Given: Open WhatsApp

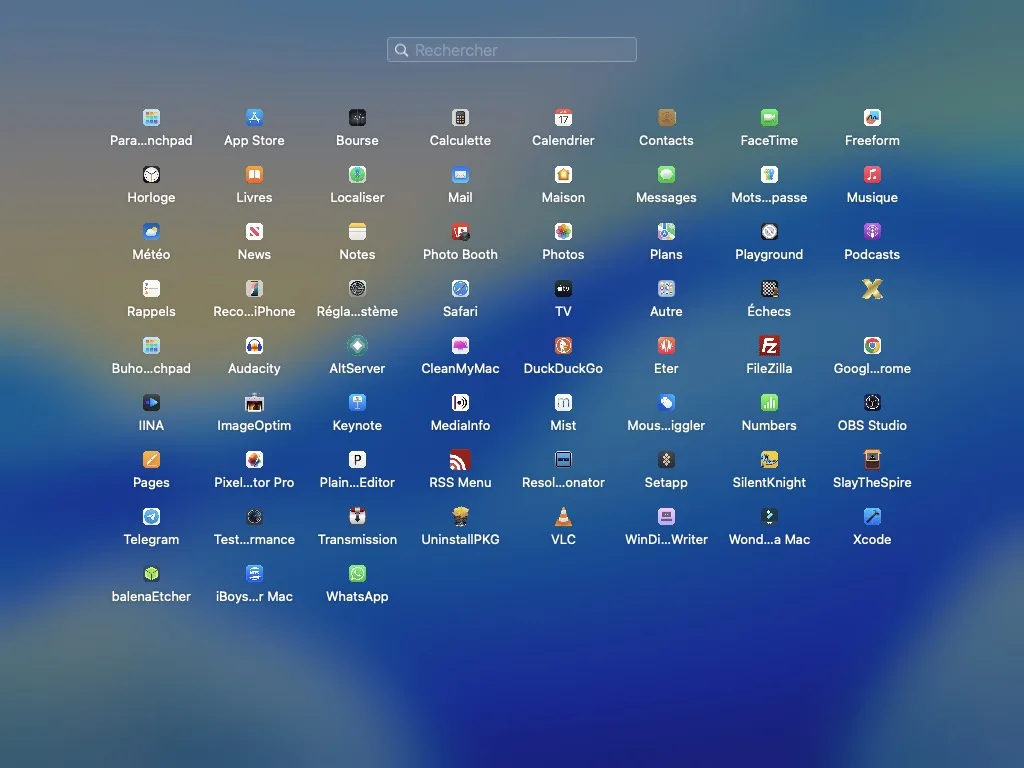Looking at the screenshot, I should click(x=357, y=574).
